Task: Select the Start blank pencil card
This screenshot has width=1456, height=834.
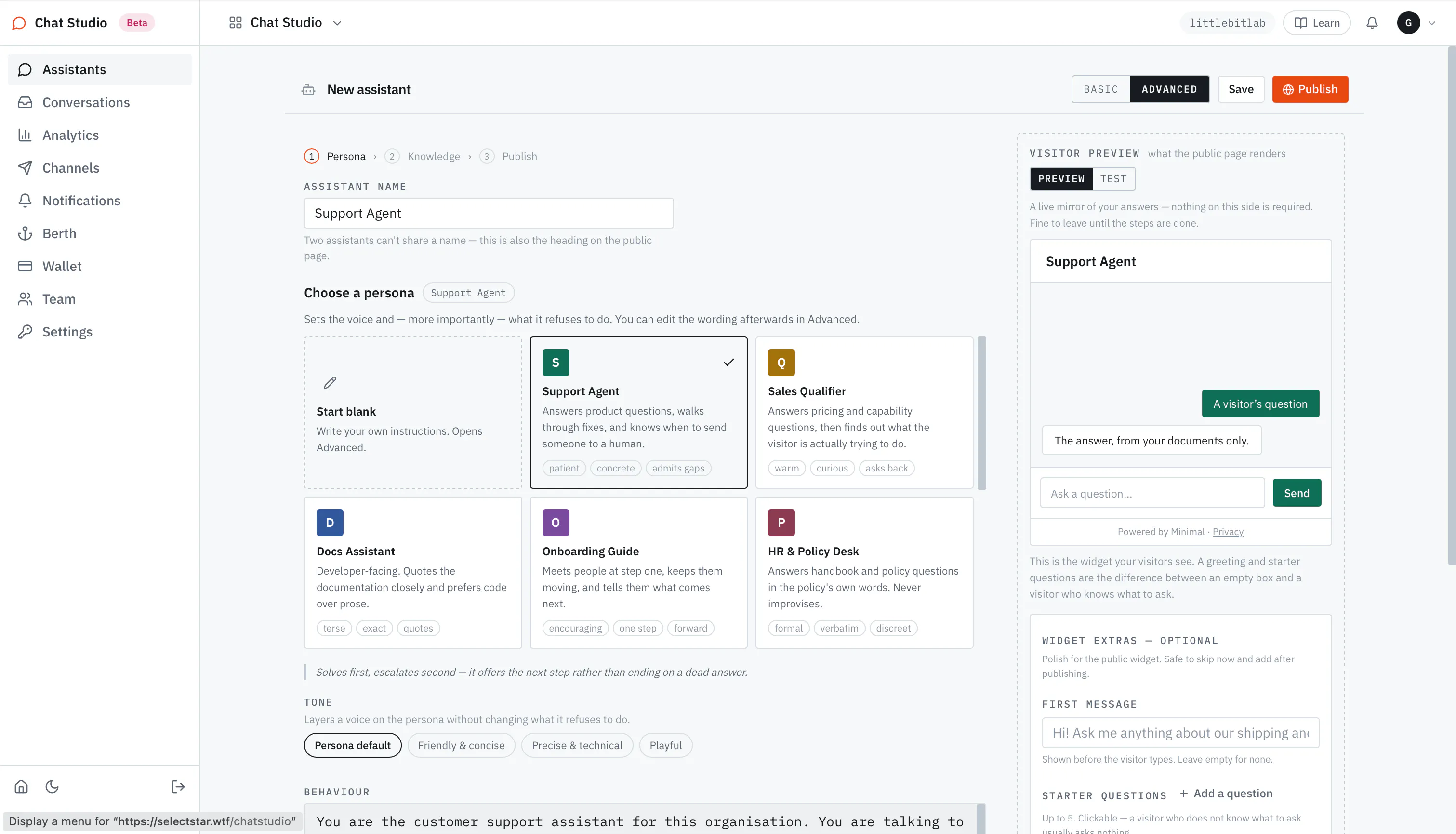Action: (x=412, y=412)
